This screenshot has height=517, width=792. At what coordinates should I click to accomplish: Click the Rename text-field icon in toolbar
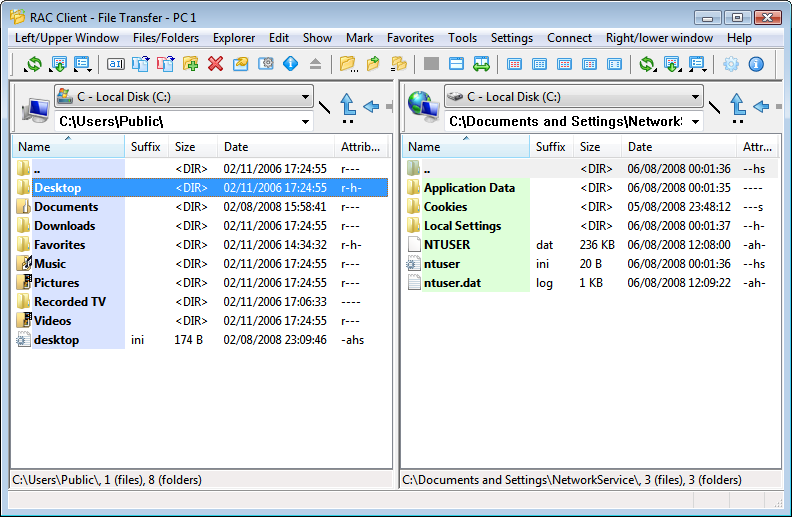[x=116, y=64]
